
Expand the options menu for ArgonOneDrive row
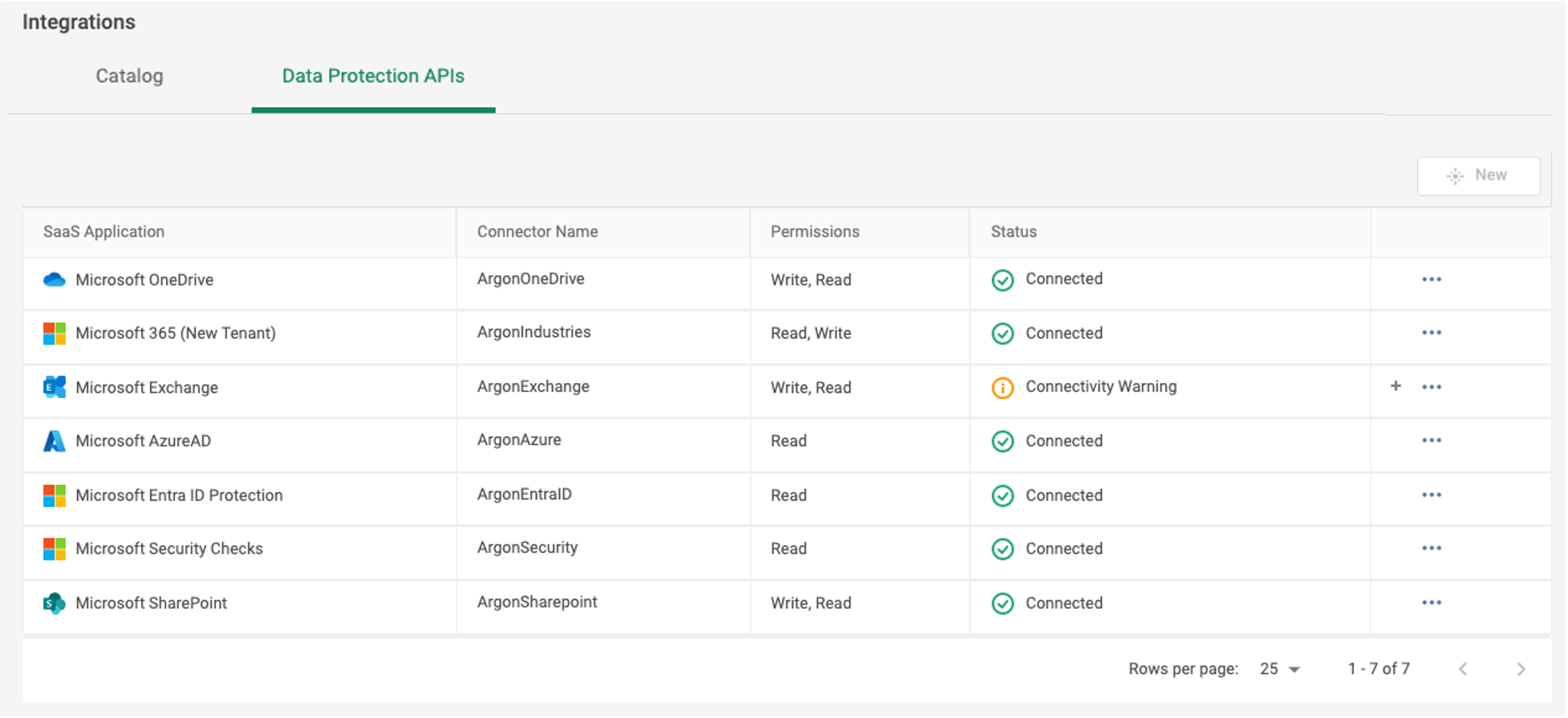pyautogui.click(x=1432, y=280)
